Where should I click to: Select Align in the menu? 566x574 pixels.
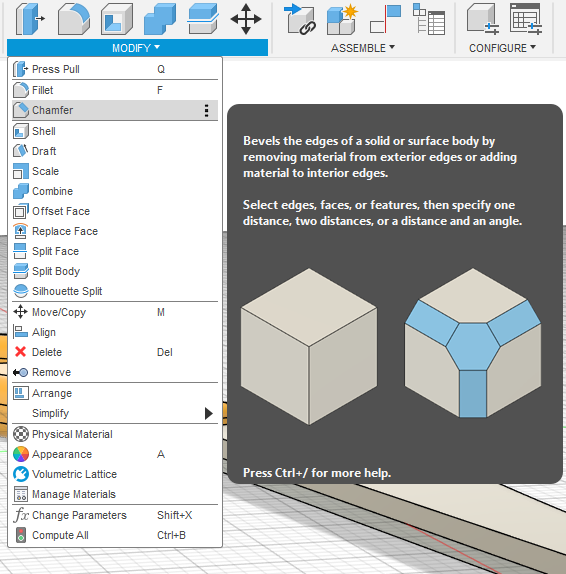point(115,332)
